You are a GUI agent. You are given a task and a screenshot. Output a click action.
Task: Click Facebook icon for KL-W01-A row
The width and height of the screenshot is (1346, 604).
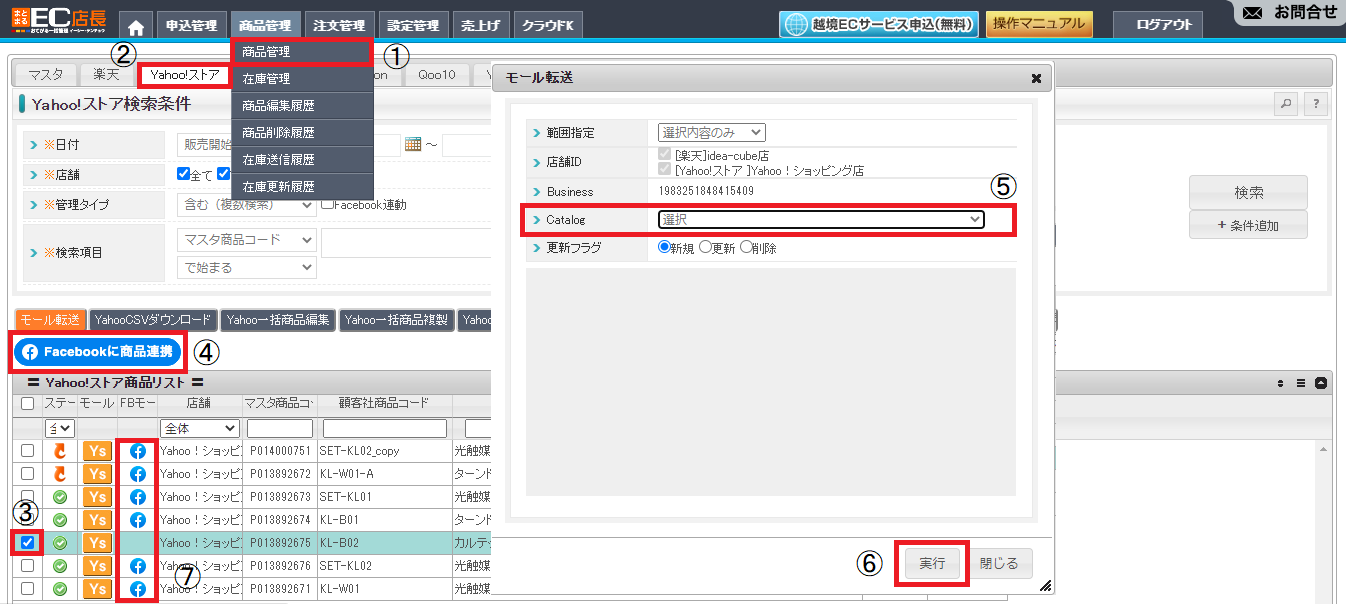tap(138, 474)
